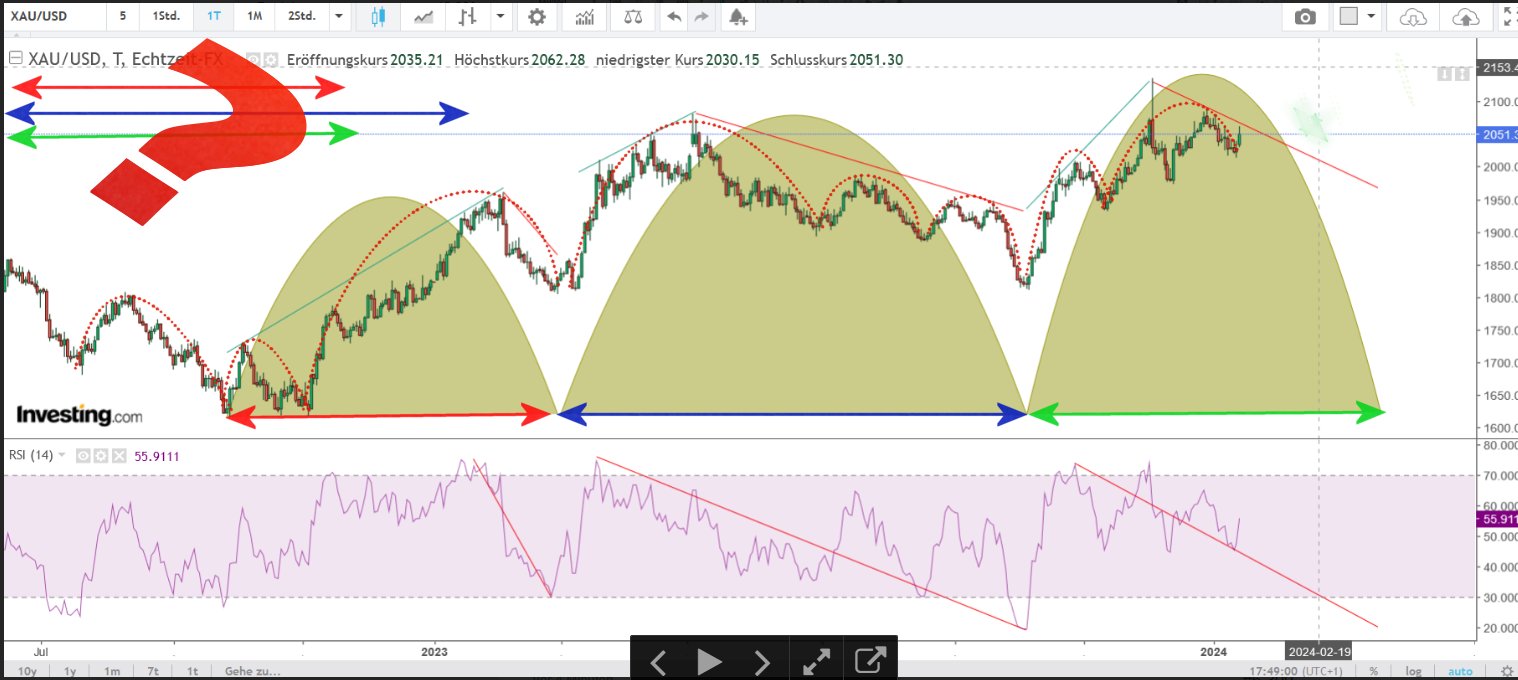Click the compare scales icon
This screenshot has width=1518, height=680.
coord(633,17)
